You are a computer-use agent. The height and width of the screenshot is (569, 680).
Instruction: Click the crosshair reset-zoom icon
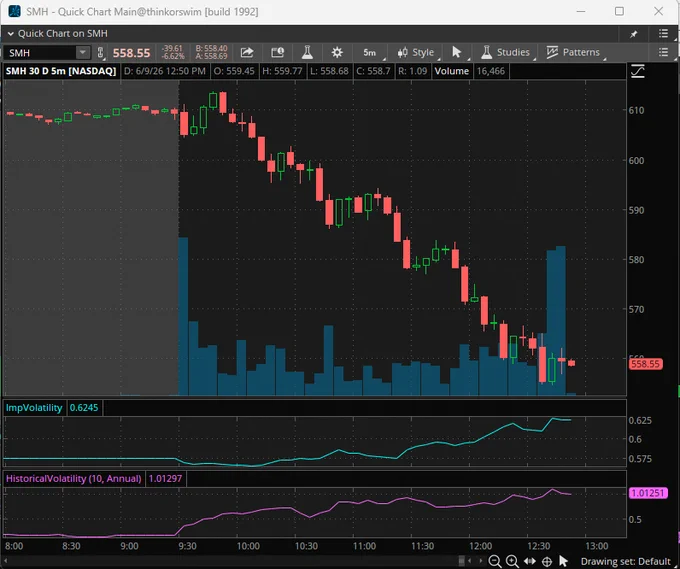tap(547, 562)
